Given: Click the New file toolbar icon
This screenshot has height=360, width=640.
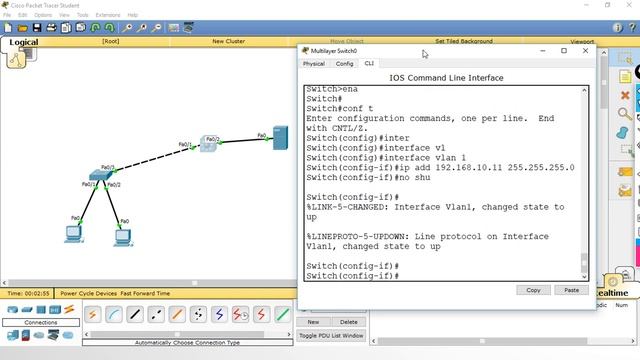Looking at the screenshot, I should 8,28.
